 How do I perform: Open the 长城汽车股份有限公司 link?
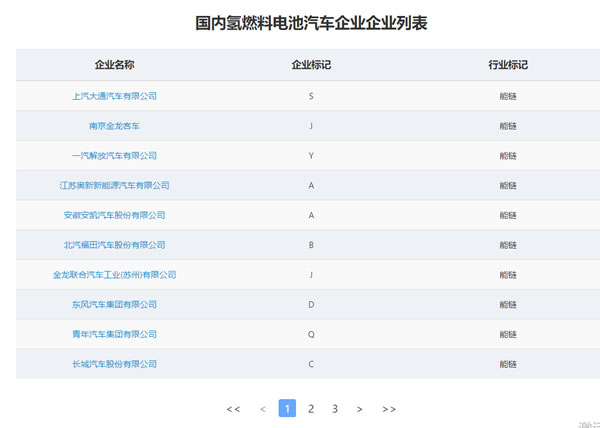coord(114,364)
